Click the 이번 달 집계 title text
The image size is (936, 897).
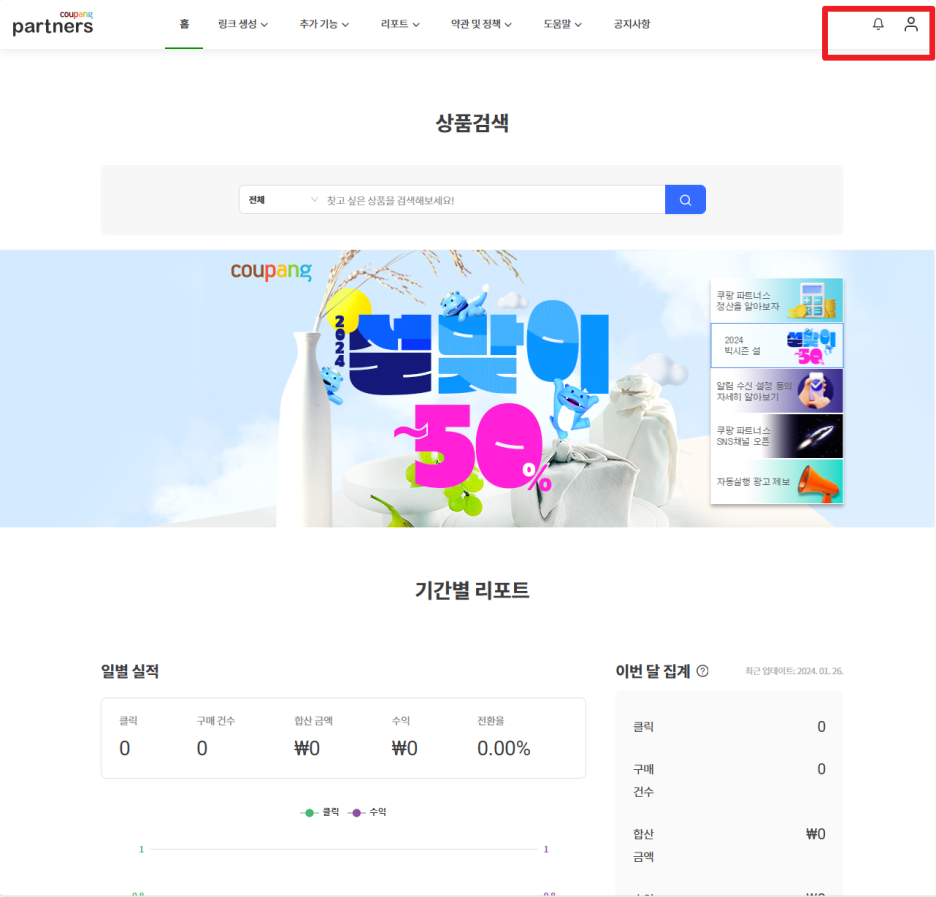tap(652, 671)
